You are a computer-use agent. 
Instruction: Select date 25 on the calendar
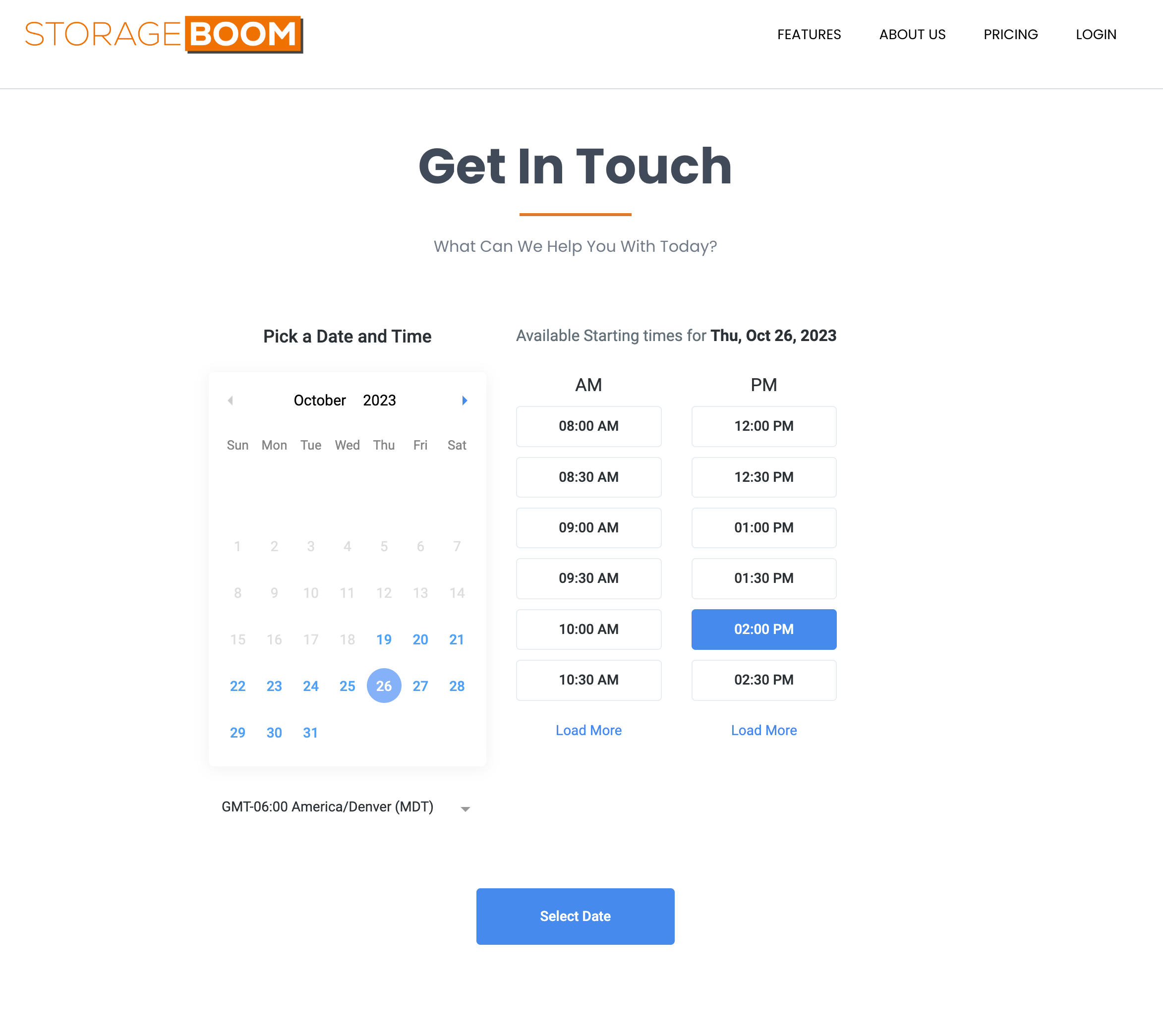[x=347, y=686]
